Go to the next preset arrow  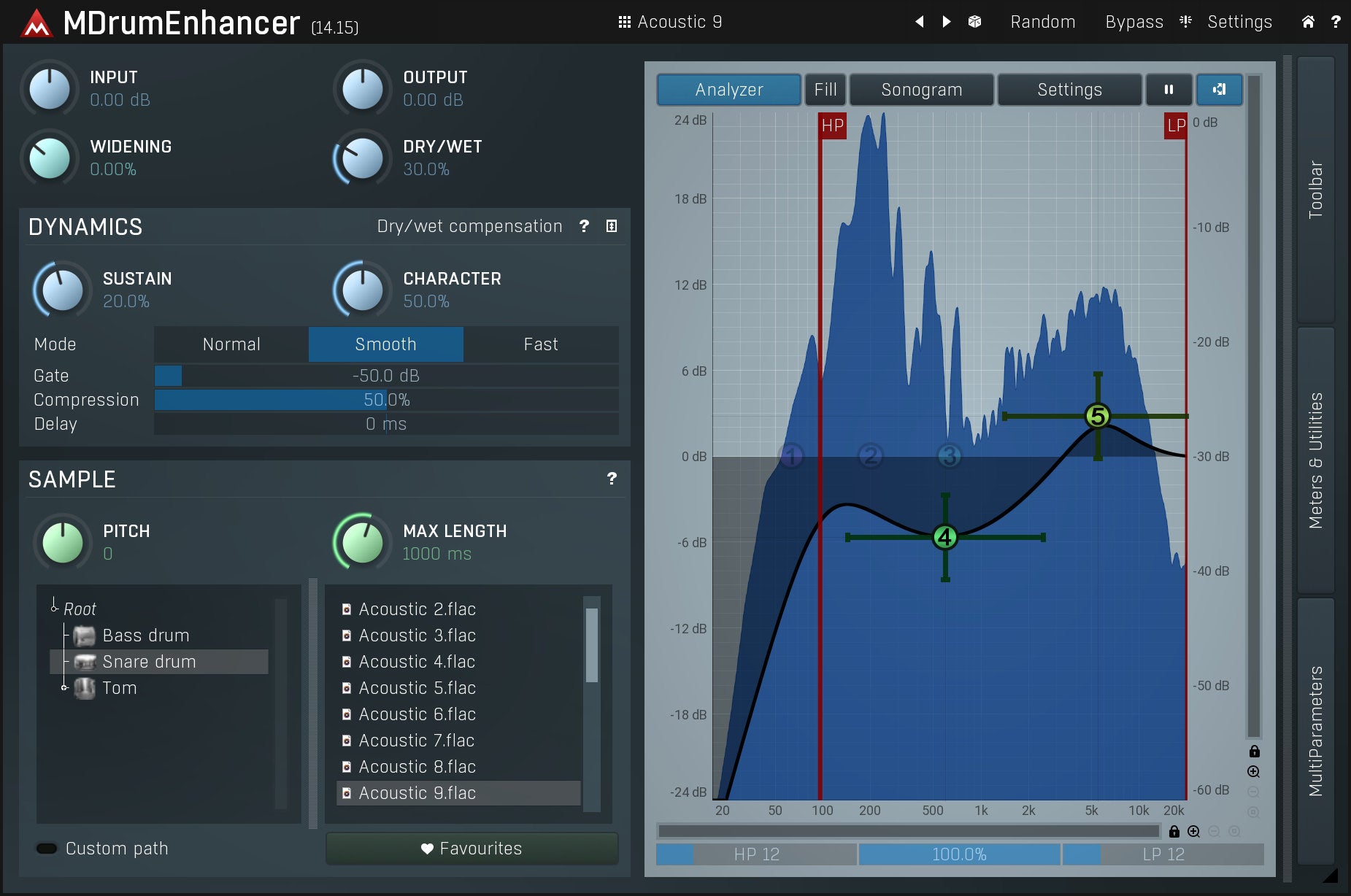pos(947,22)
